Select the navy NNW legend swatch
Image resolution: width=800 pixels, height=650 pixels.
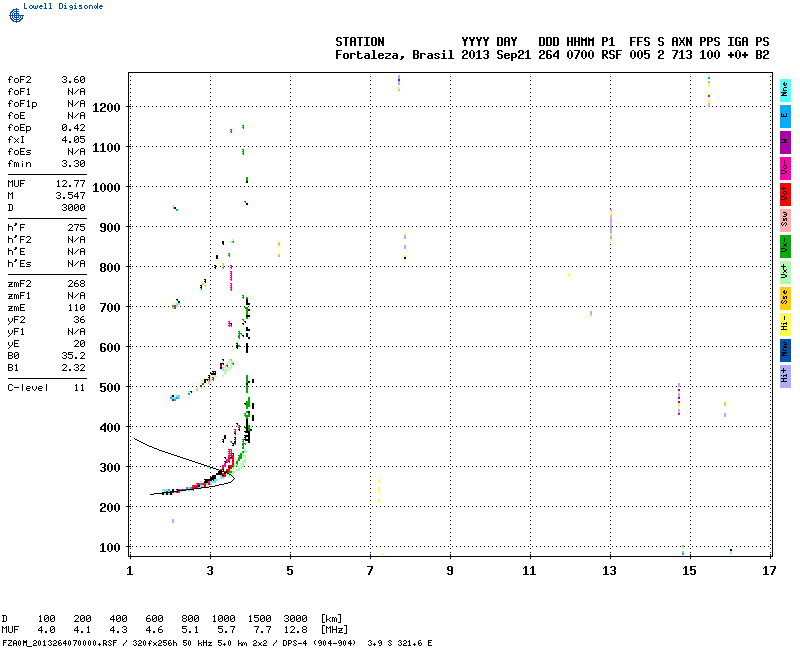click(785, 350)
